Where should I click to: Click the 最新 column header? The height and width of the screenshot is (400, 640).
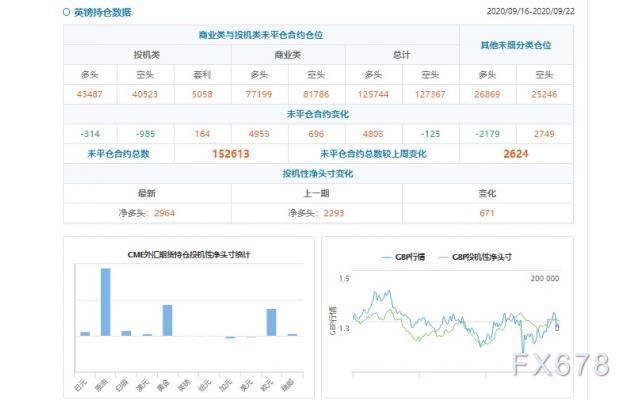[x=147, y=193]
